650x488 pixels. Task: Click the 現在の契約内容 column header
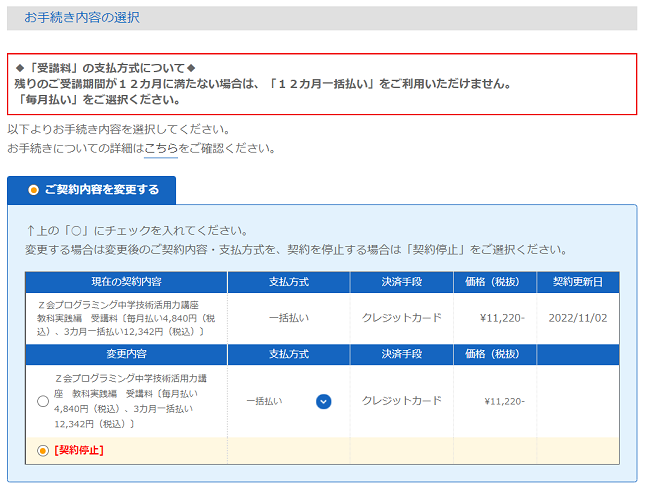(x=126, y=282)
